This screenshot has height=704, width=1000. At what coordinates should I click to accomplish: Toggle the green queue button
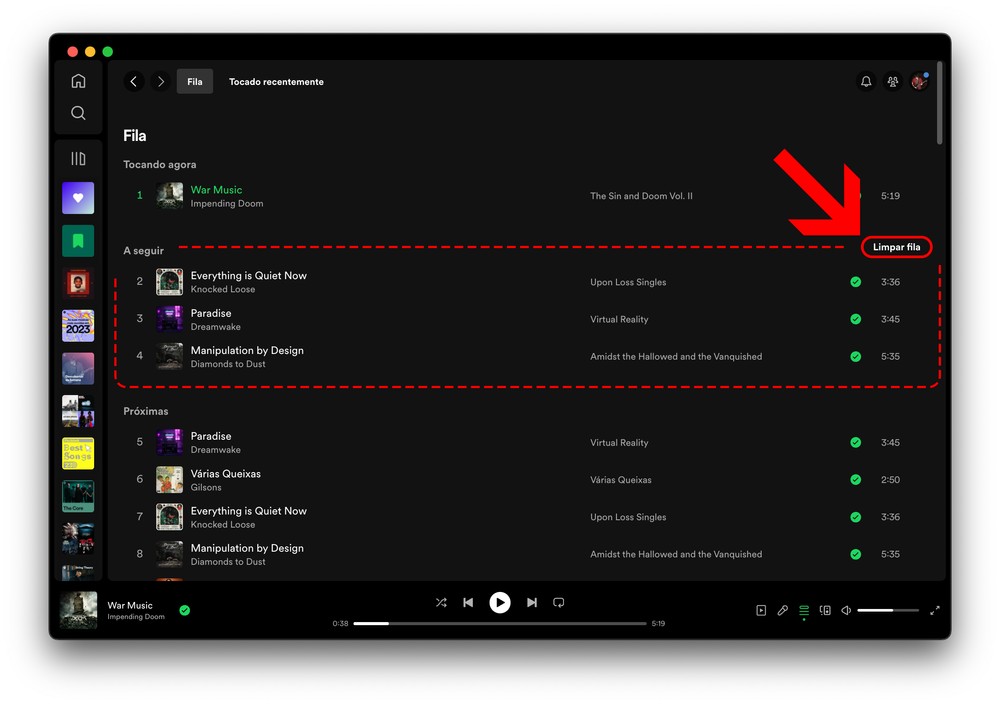point(804,610)
